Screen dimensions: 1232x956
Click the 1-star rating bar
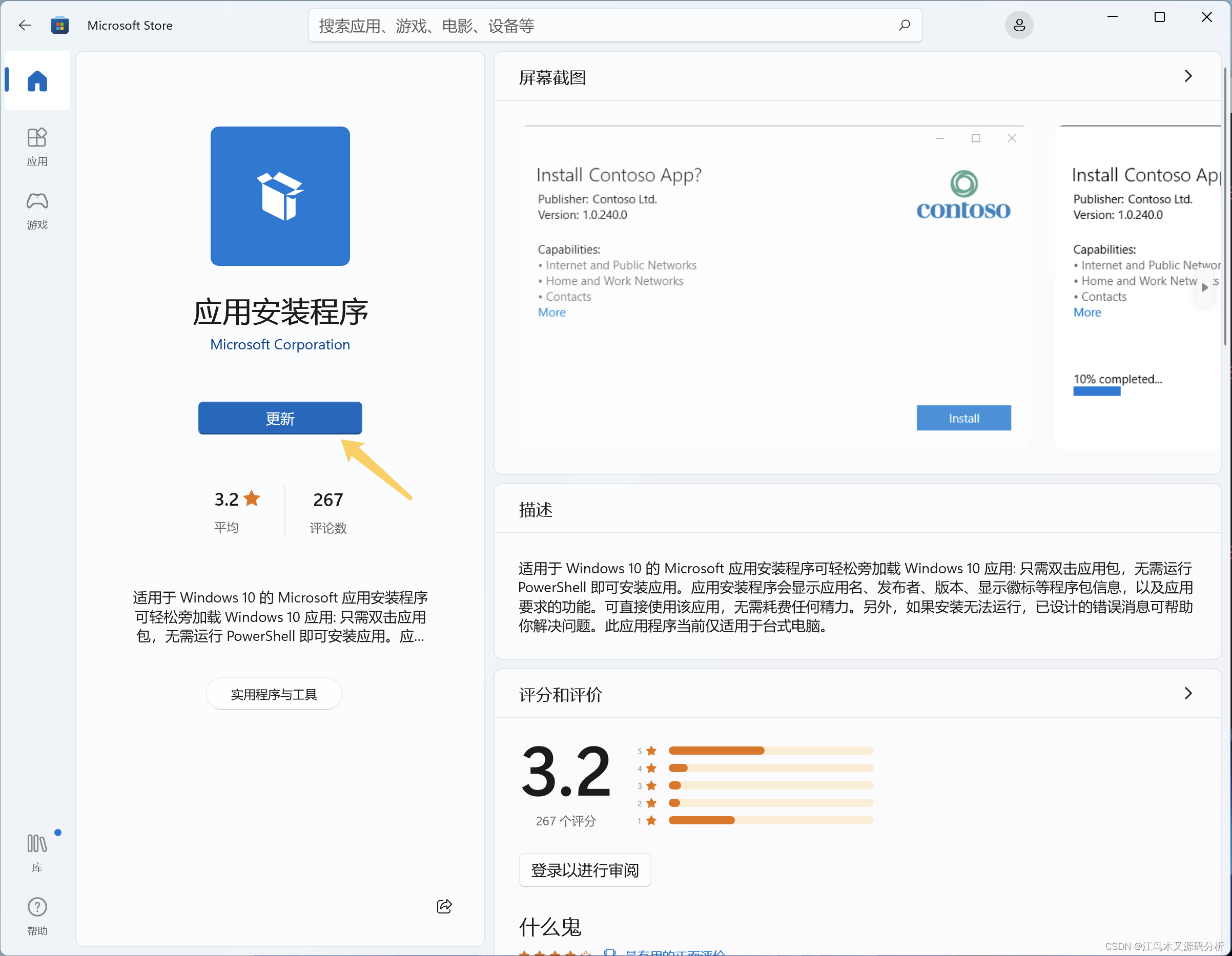point(771,821)
